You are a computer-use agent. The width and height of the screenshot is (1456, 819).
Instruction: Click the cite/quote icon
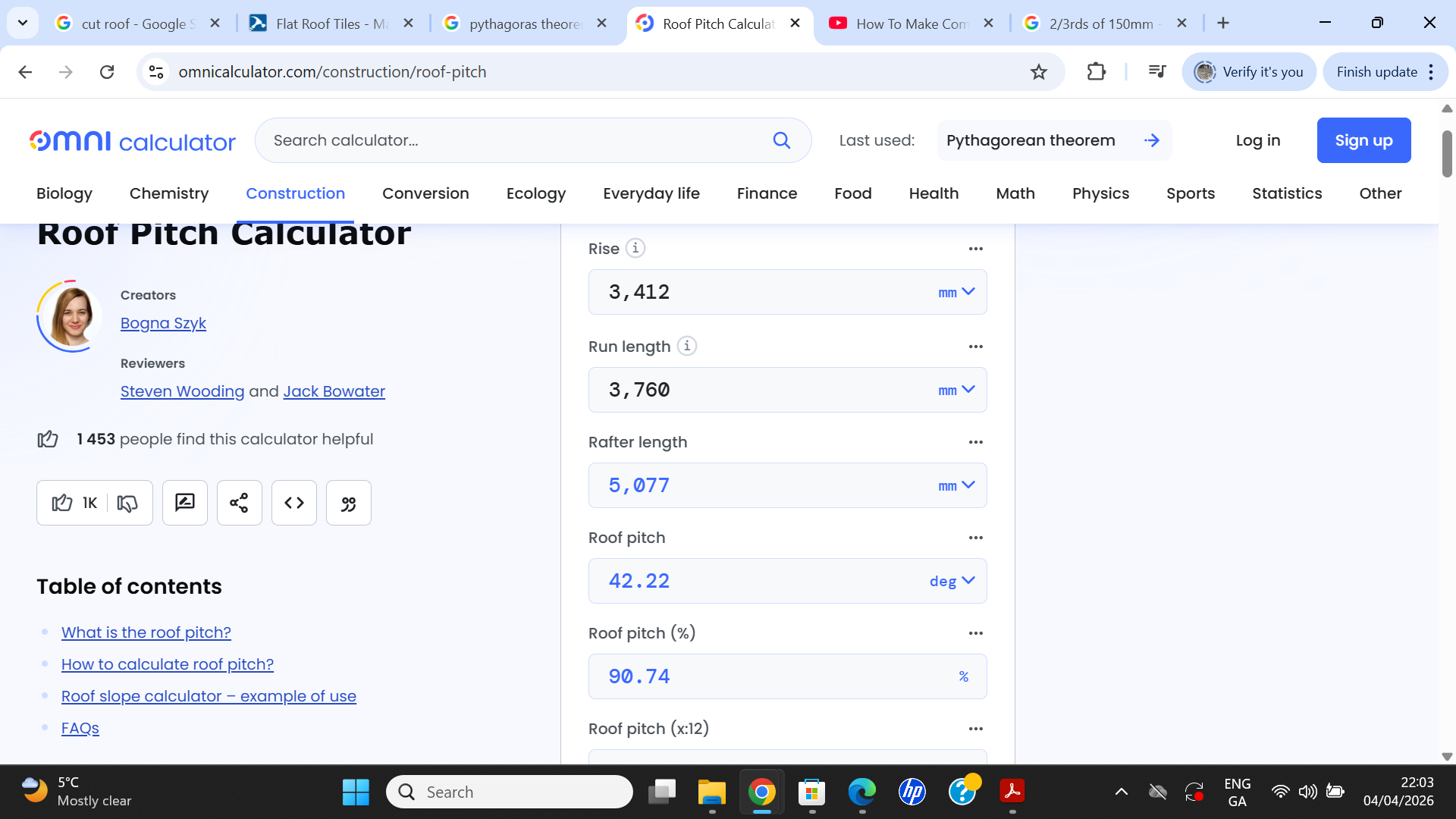pyautogui.click(x=348, y=503)
